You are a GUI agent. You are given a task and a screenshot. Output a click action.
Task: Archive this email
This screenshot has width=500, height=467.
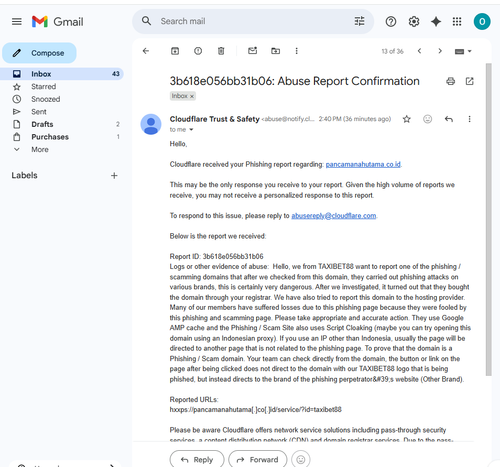[x=175, y=51]
